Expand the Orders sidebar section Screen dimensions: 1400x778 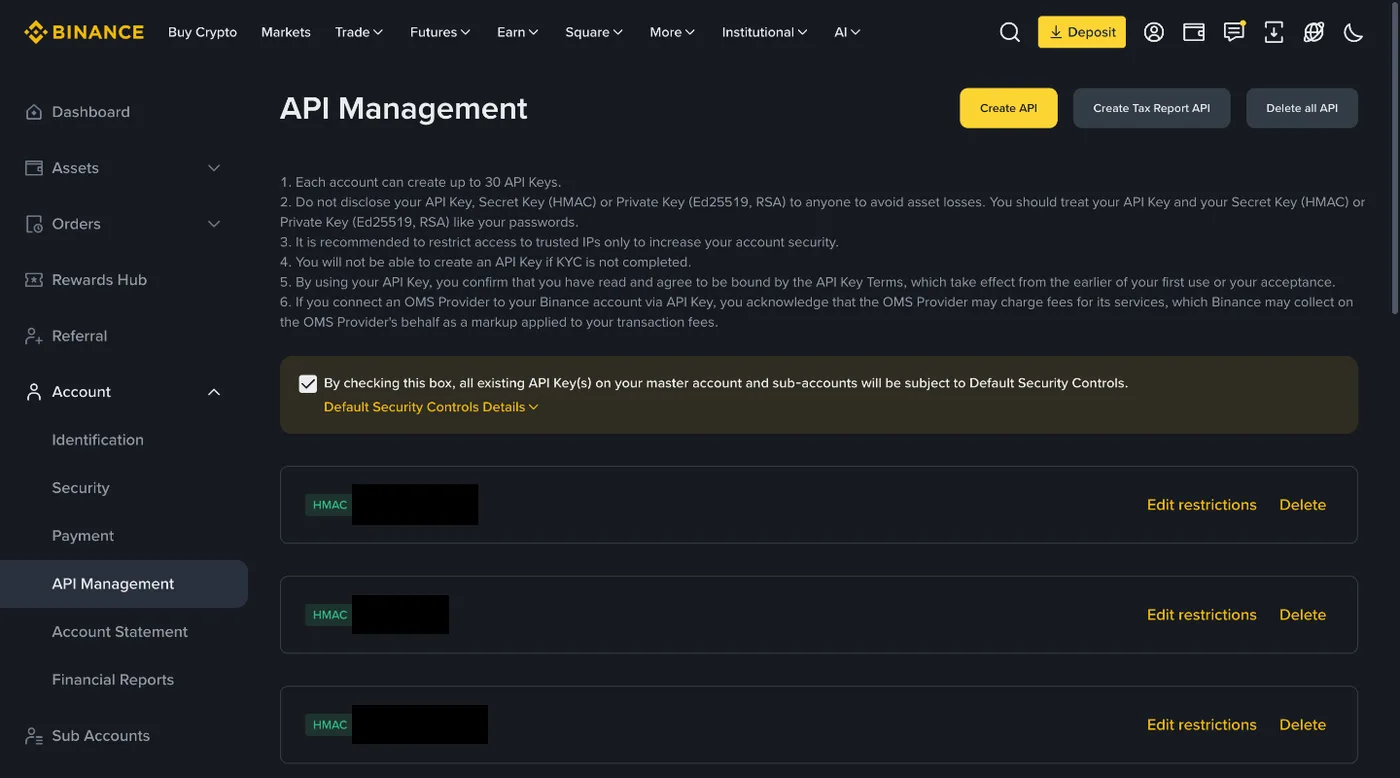click(x=214, y=224)
